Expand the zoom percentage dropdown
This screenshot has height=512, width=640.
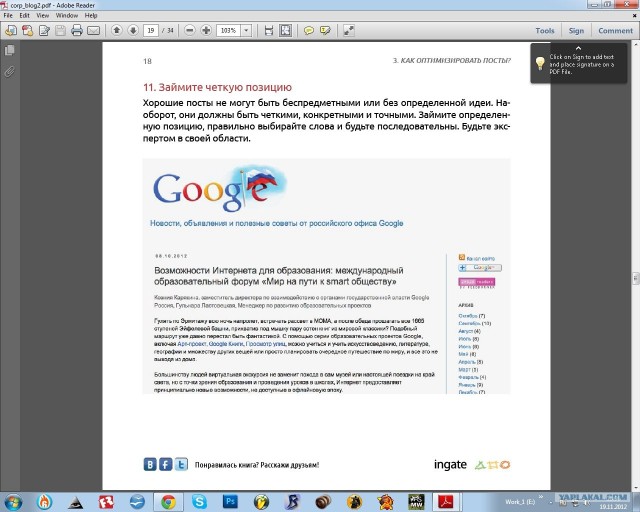(245, 31)
